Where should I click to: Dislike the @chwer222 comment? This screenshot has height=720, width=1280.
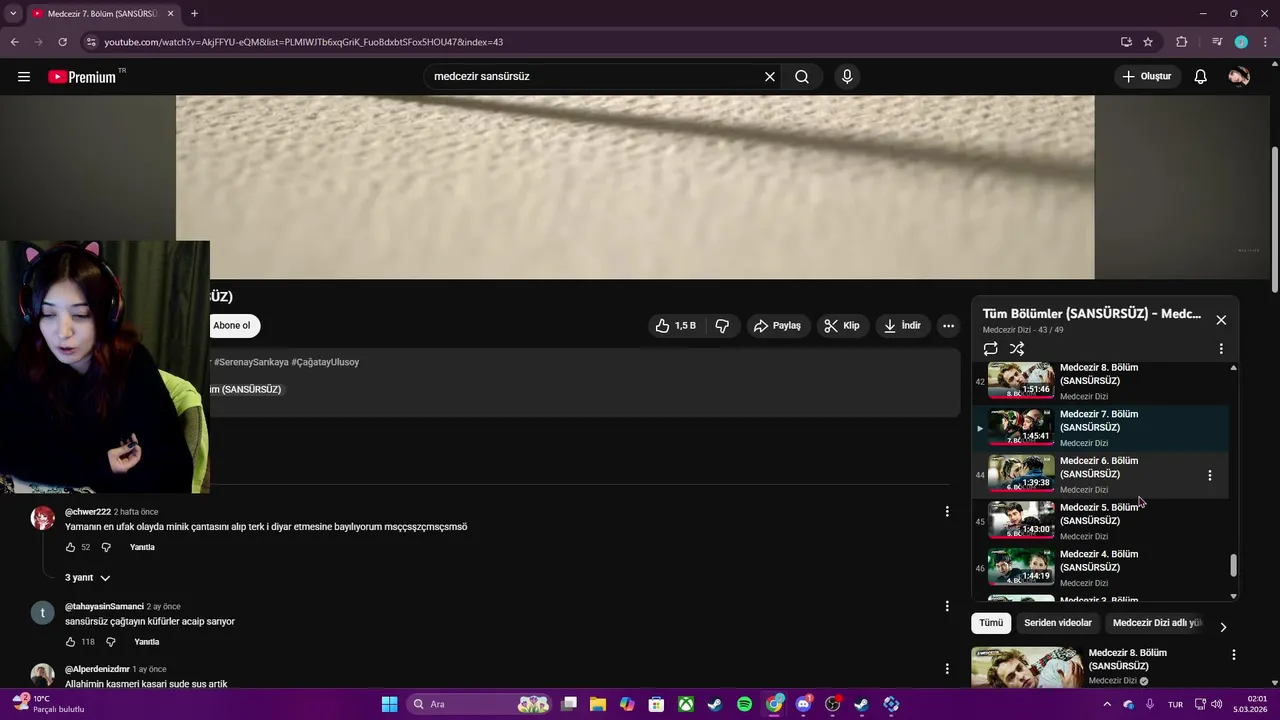[106, 547]
